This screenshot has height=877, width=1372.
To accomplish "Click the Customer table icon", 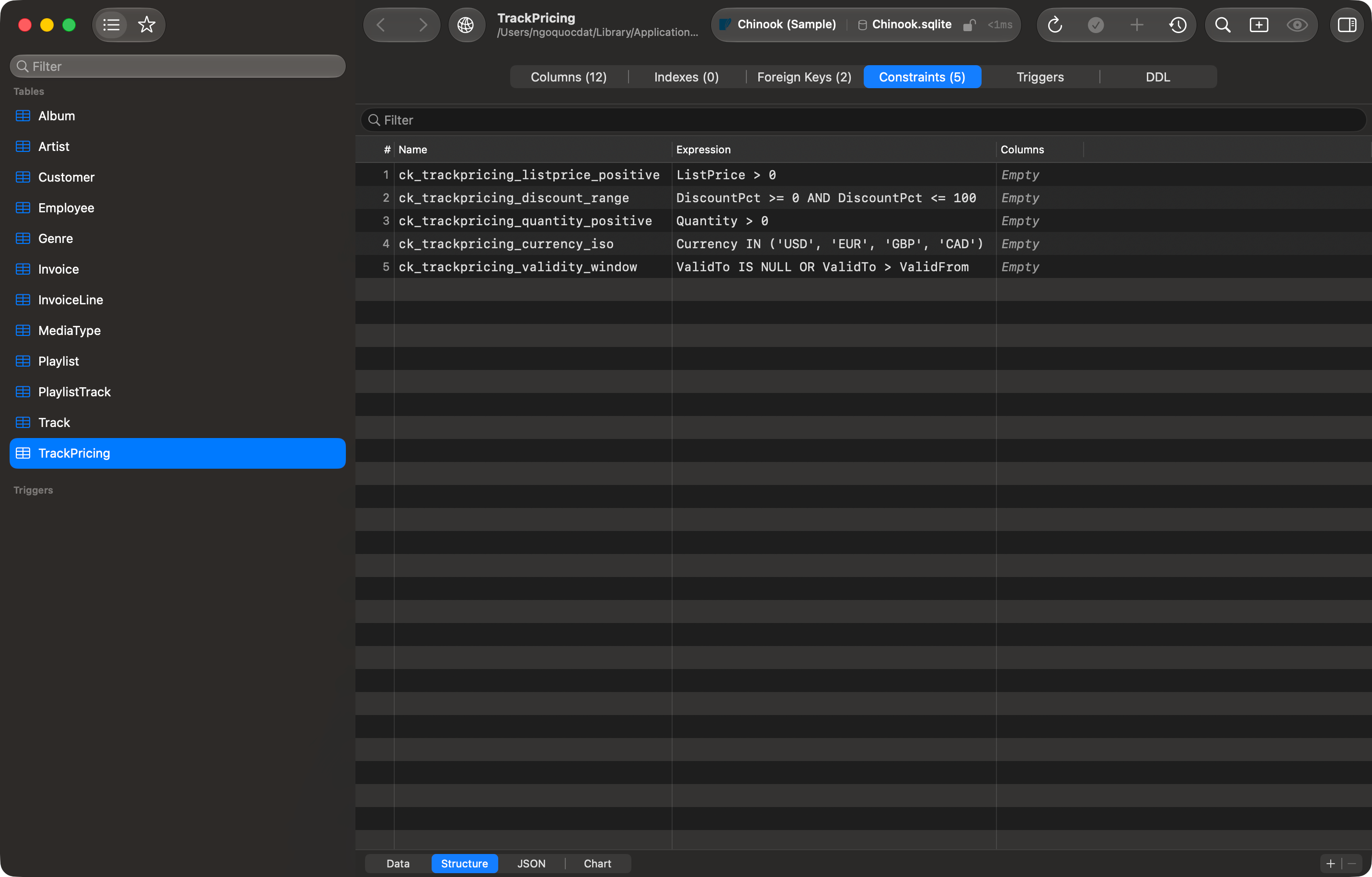I will (23, 177).
